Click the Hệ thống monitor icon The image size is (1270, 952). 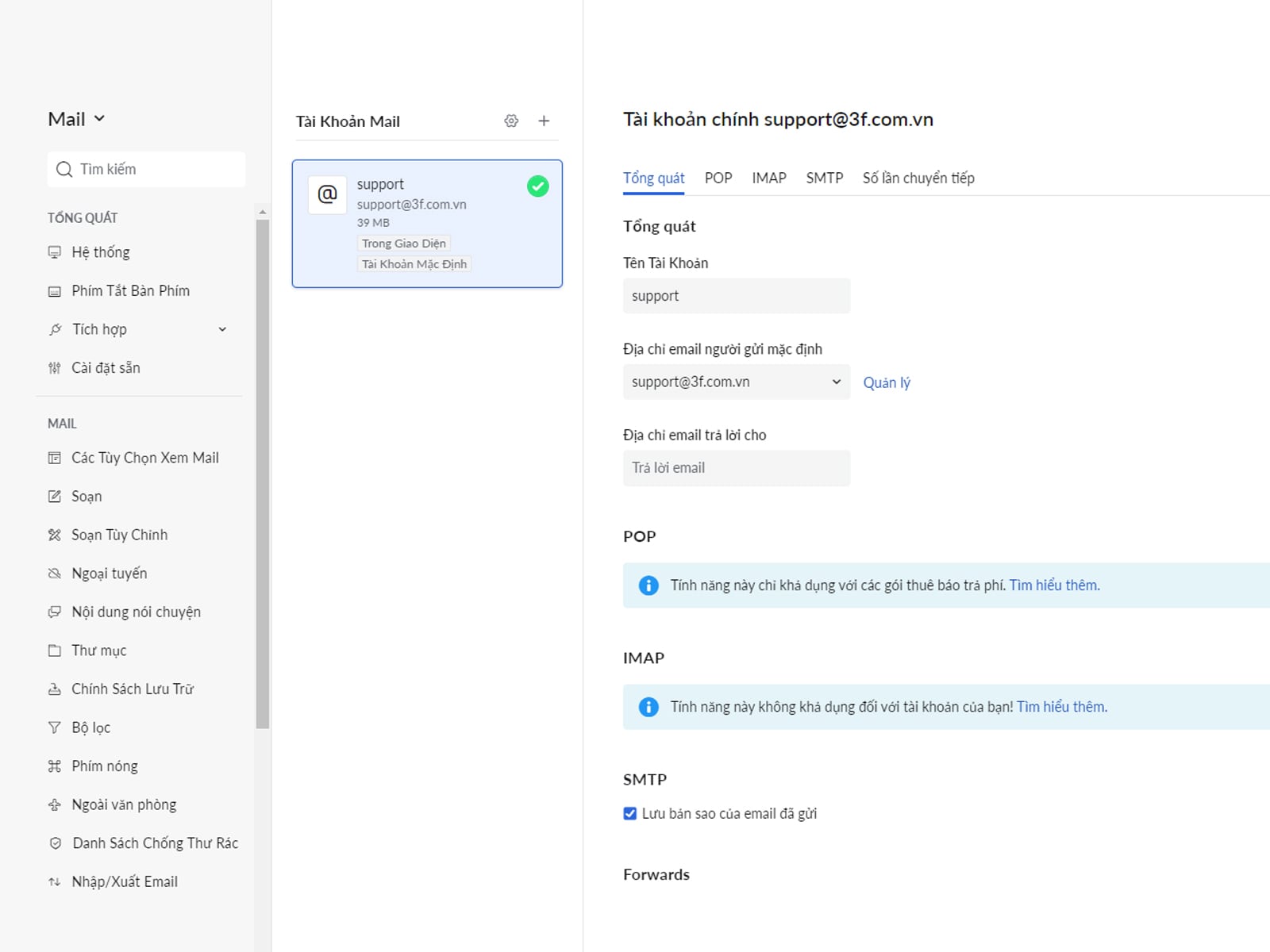coord(54,252)
